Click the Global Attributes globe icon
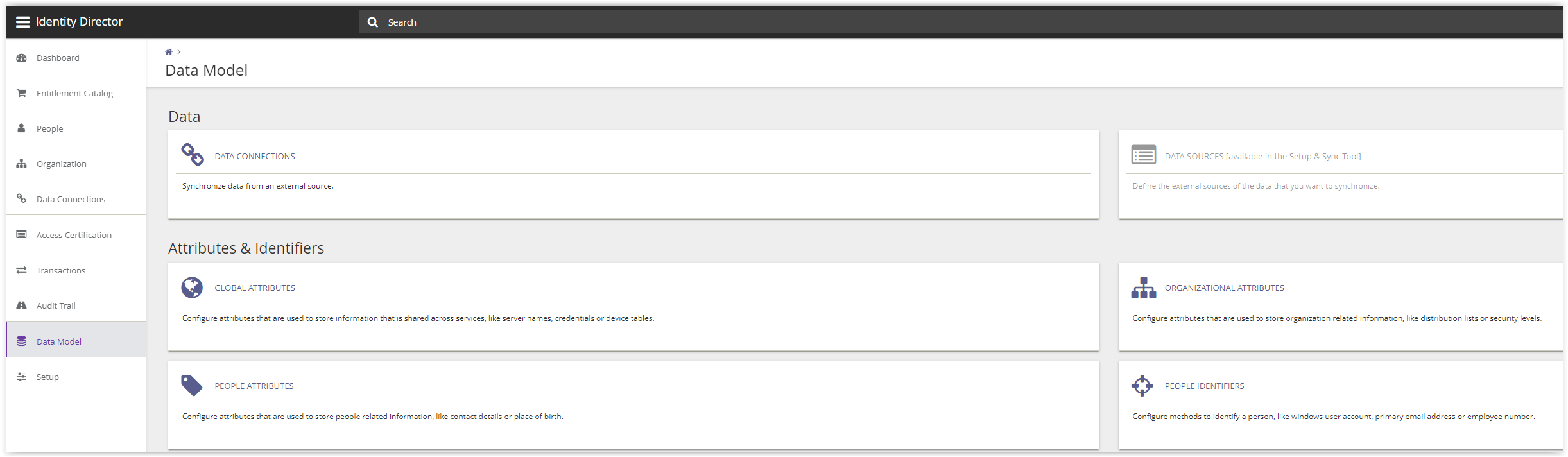1568x457 pixels. pos(192,288)
